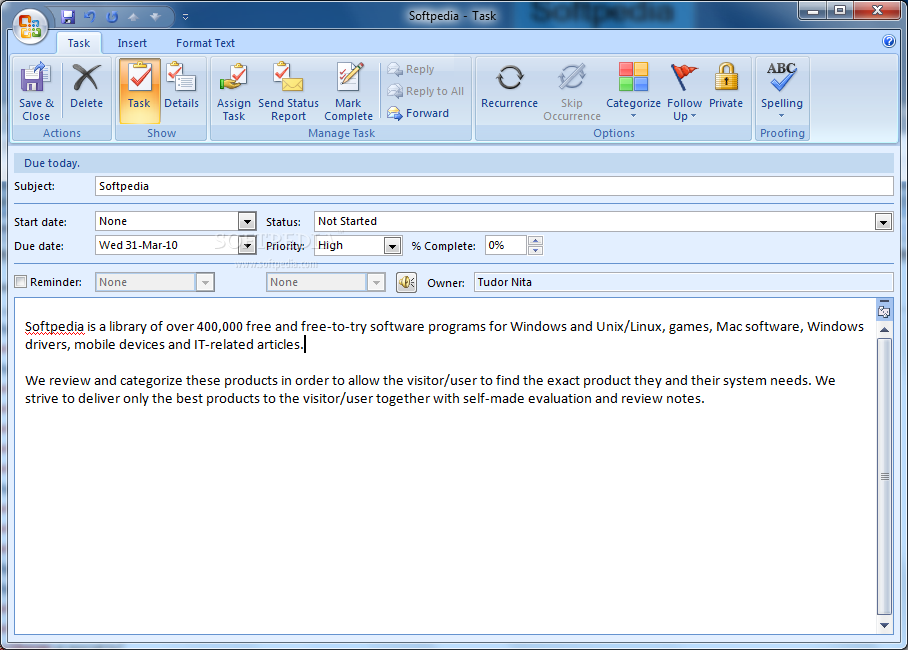Open Reminder date dropdown
The width and height of the screenshot is (908, 650).
click(205, 282)
